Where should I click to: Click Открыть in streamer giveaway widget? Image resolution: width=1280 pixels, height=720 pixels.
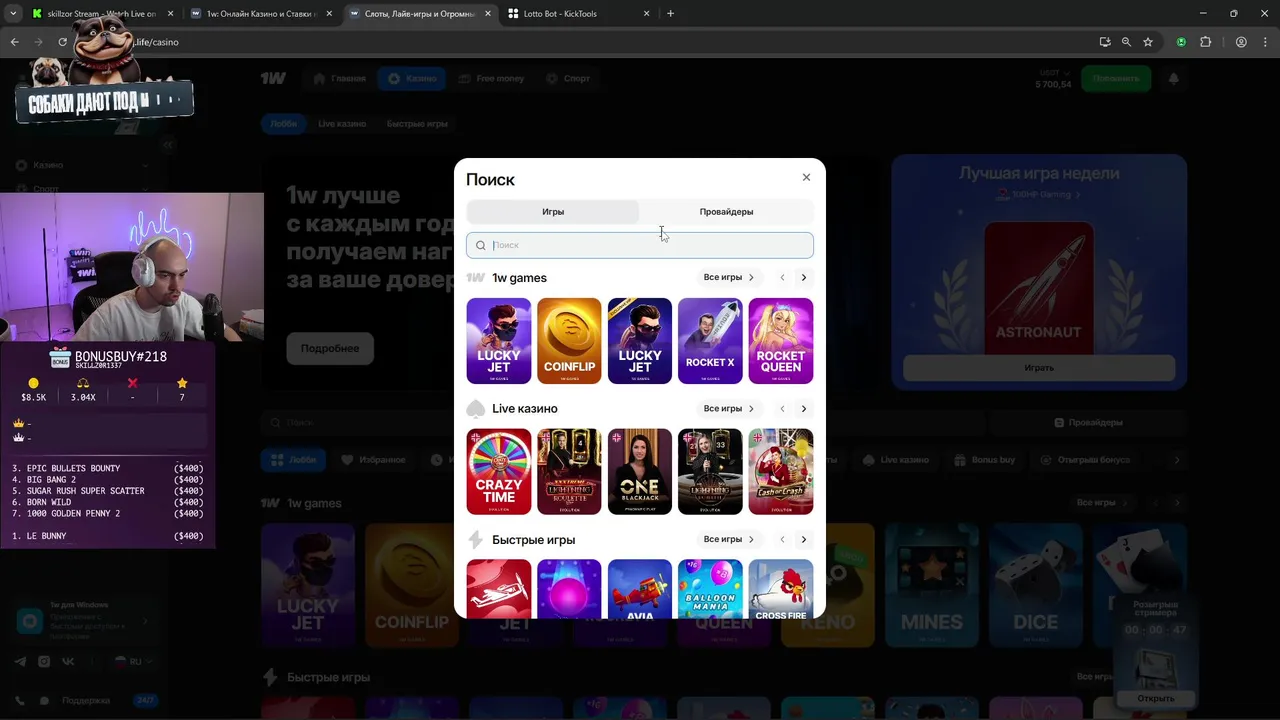click(x=1155, y=698)
